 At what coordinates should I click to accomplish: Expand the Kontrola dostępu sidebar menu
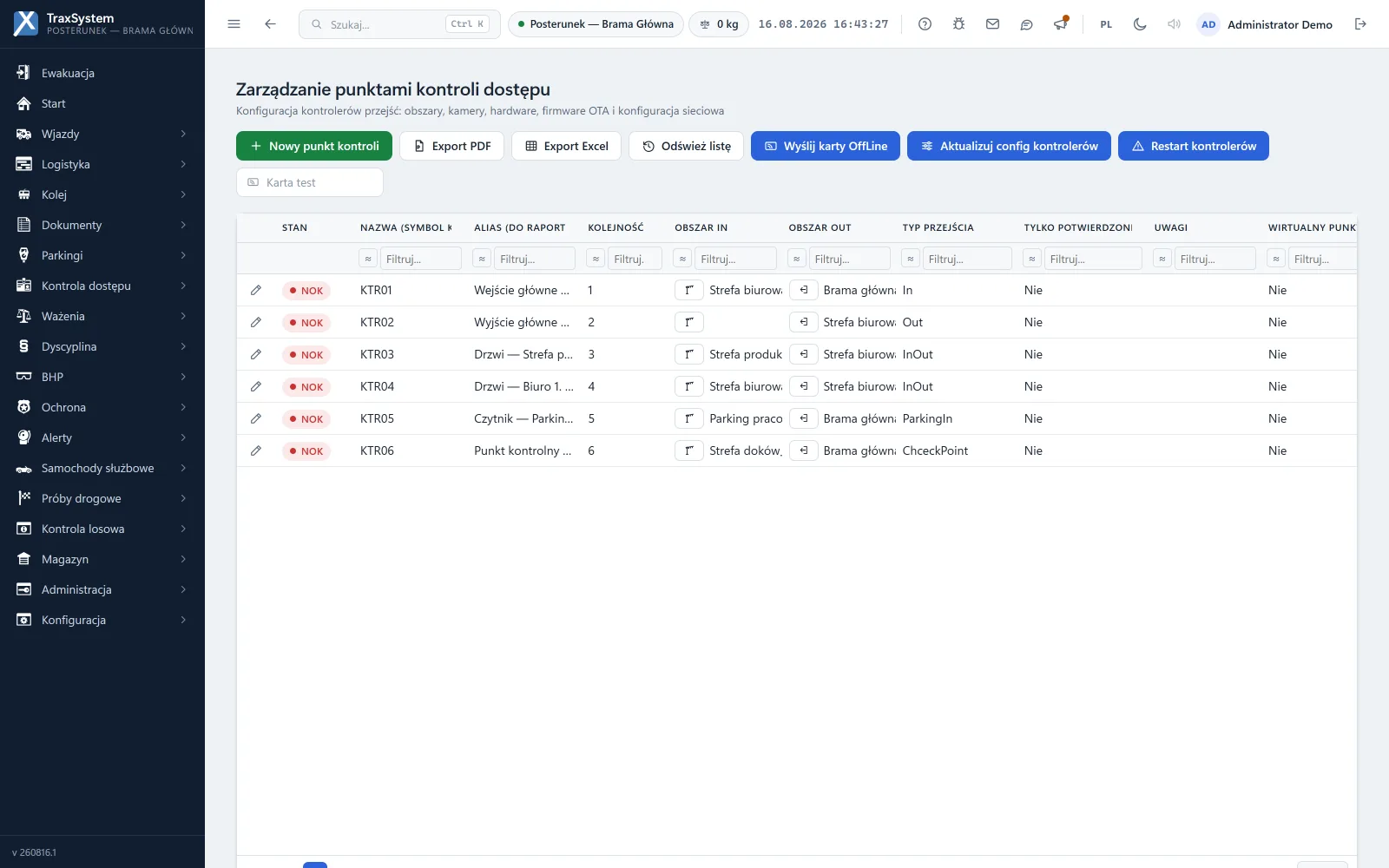[x=102, y=286]
